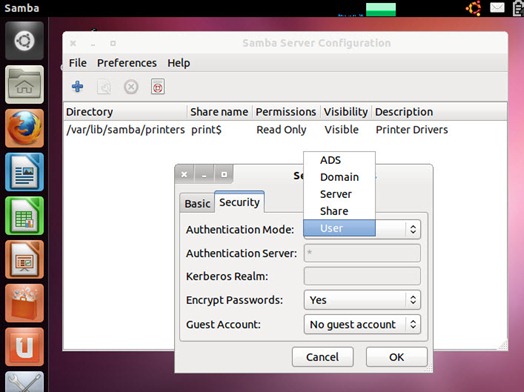Choose Server authentication mode

(339, 194)
